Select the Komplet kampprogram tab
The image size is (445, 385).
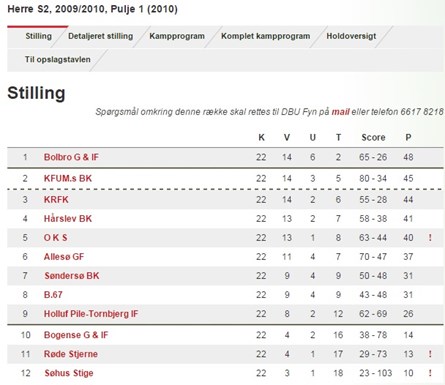click(265, 36)
